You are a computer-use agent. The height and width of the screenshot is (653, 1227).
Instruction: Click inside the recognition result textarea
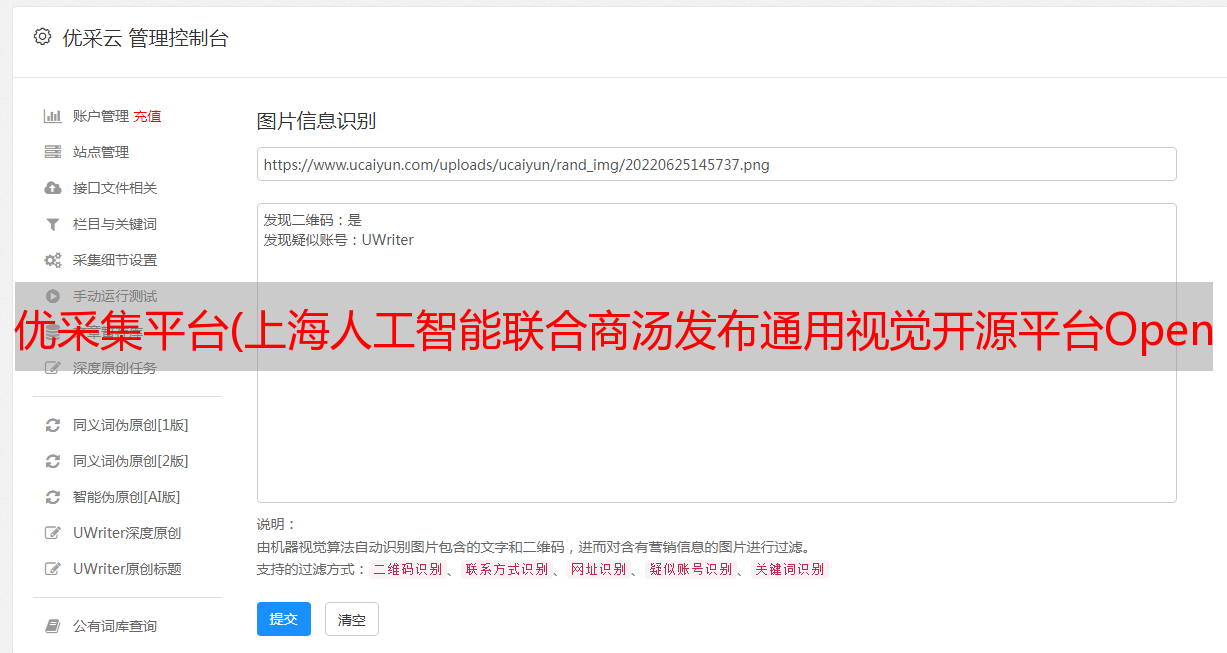(x=716, y=353)
